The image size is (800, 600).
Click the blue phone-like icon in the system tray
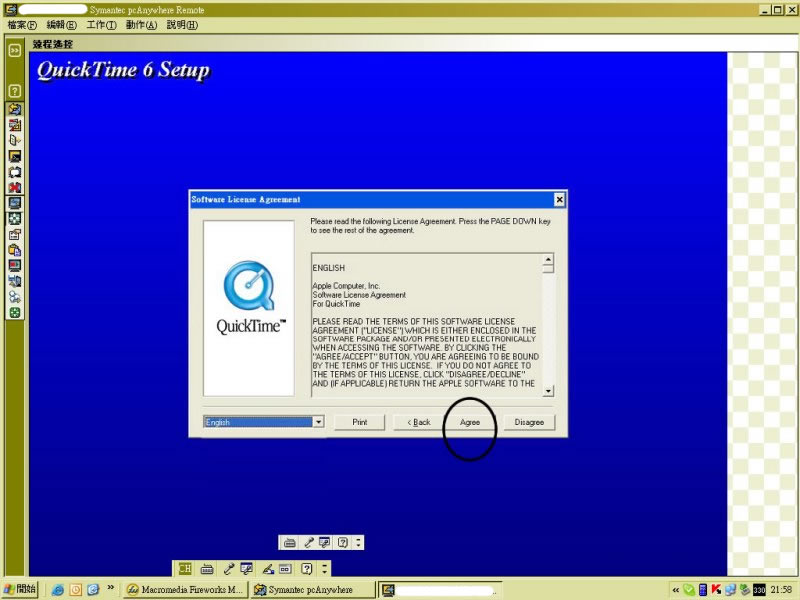pos(703,590)
